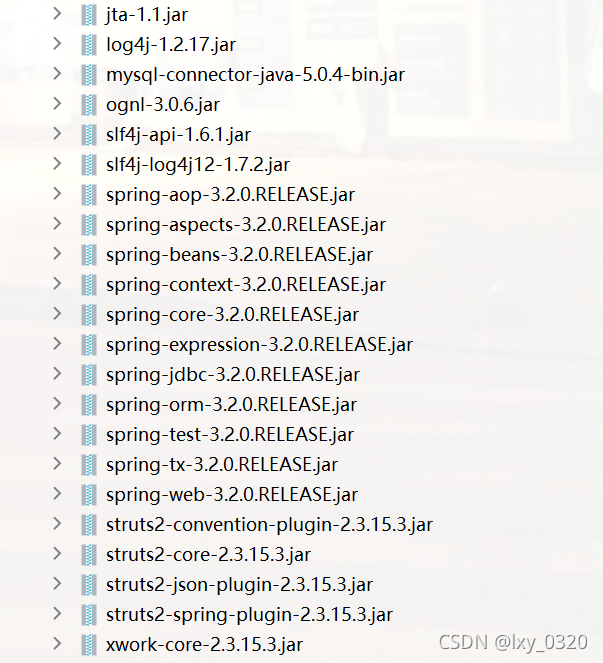Screen dimensions: 603x663
Task: Expand spring-tx-3.2.0.RELEASE.jar node
Action: [57, 464]
